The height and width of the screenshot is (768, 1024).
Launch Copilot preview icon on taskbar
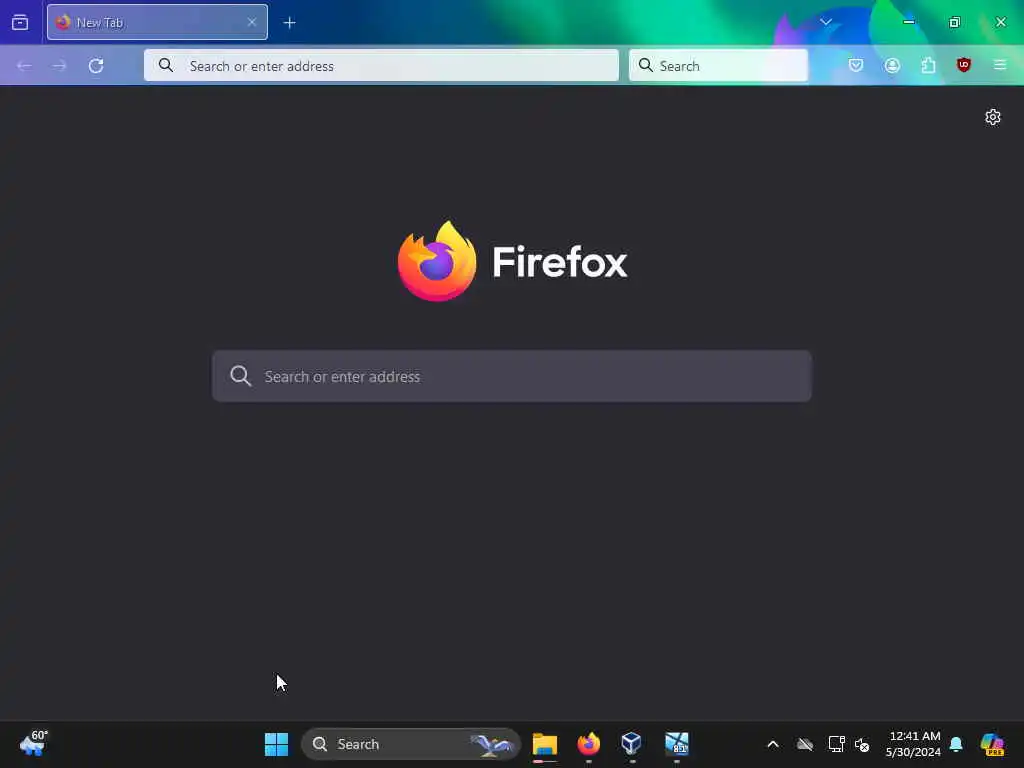coord(992,744)
